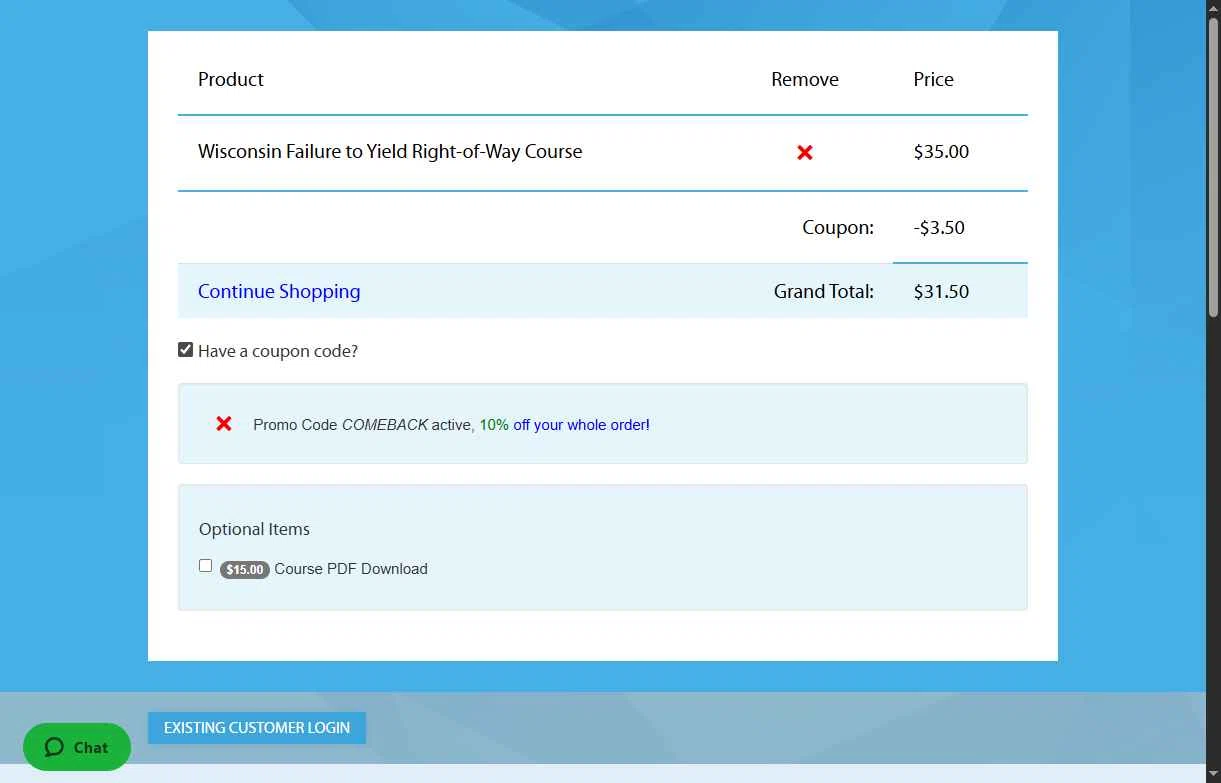The height and width of the screenshot is (783, 1221).
Task: Click the Price column header
Action: (933, 79)
